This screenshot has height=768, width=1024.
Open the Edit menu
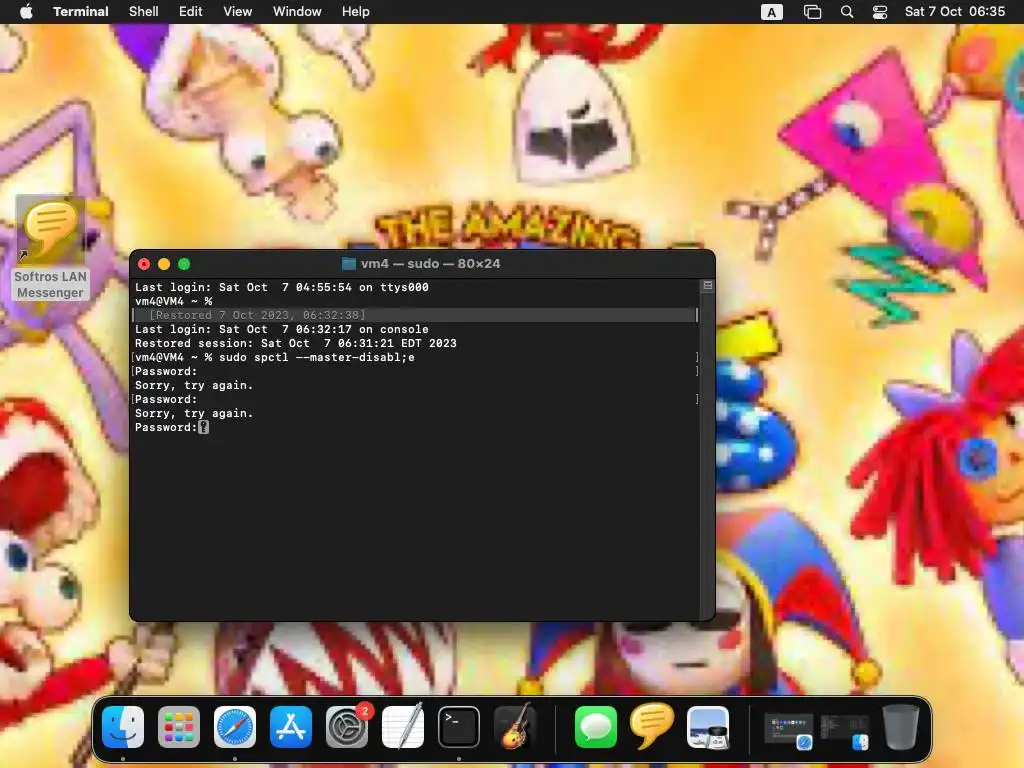[191, 12]
